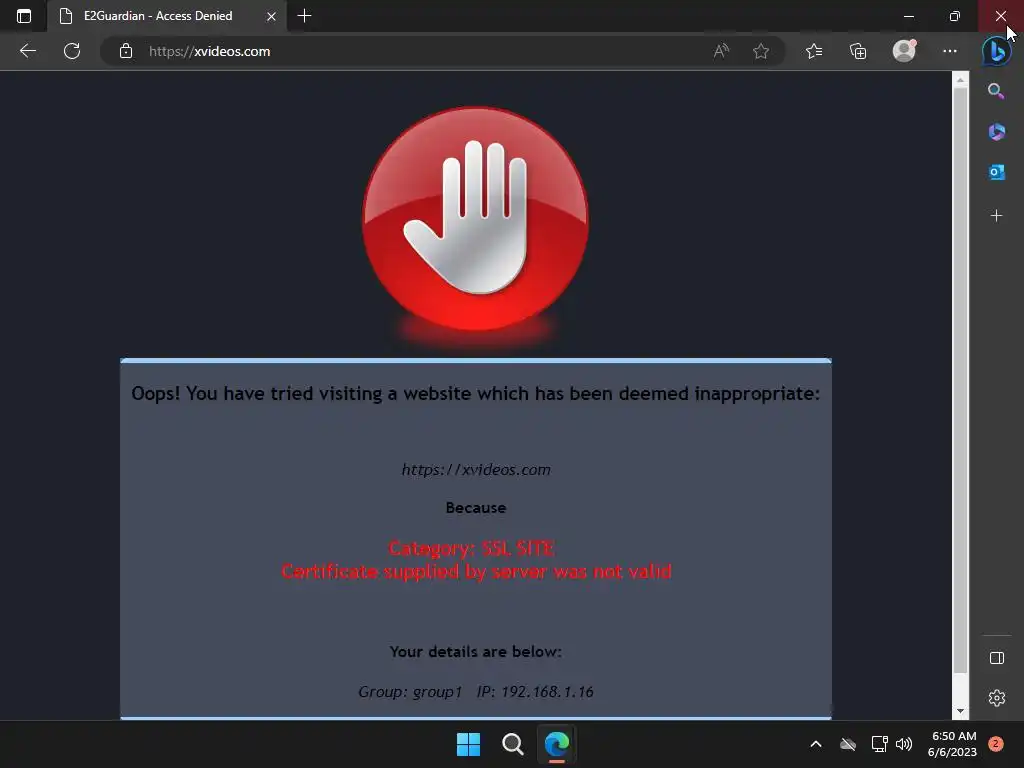The image size is (1024, 768).
Task: Open the Bing chat sidebar
Action: [x=997, y=51]
